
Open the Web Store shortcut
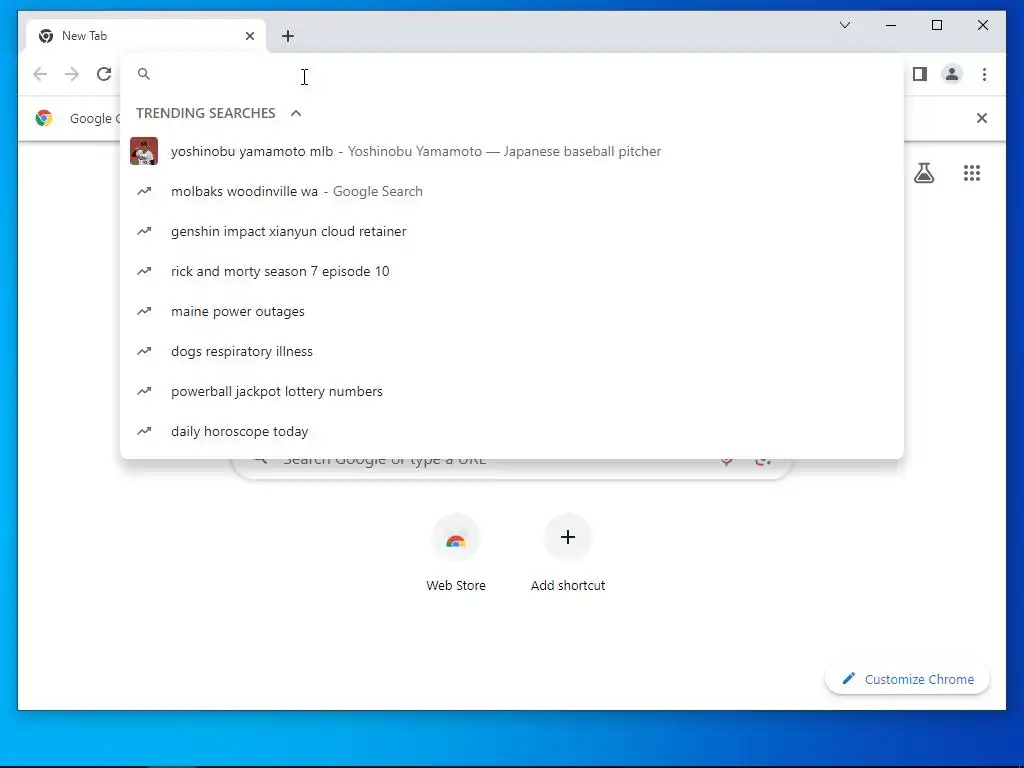456,553
